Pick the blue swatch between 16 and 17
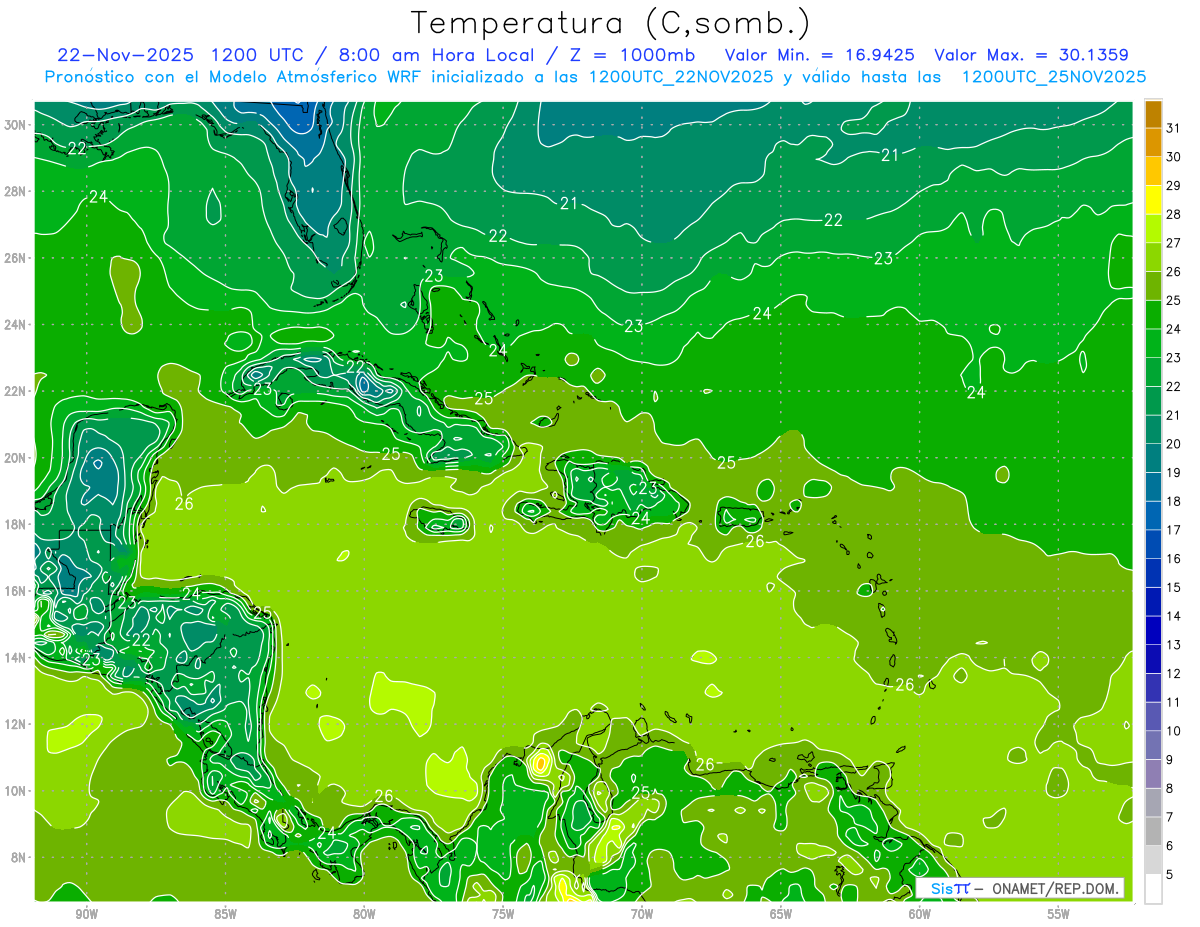The height and width of the screenshot is (927, 1200). pos(1153,544)
